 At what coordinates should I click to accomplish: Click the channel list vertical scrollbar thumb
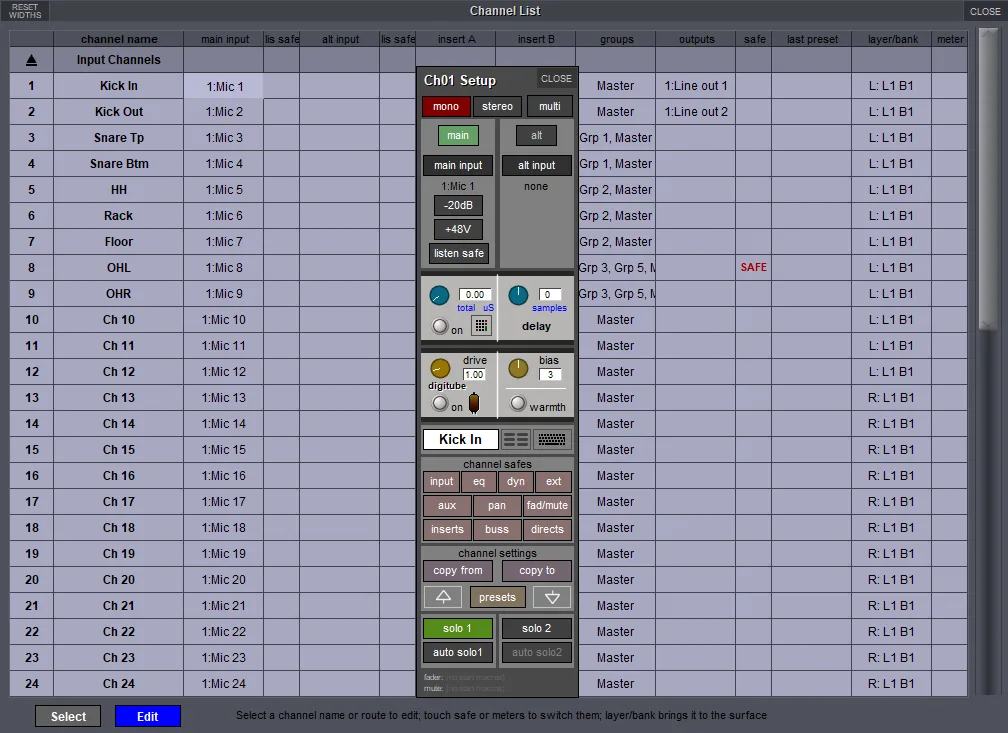988,179
